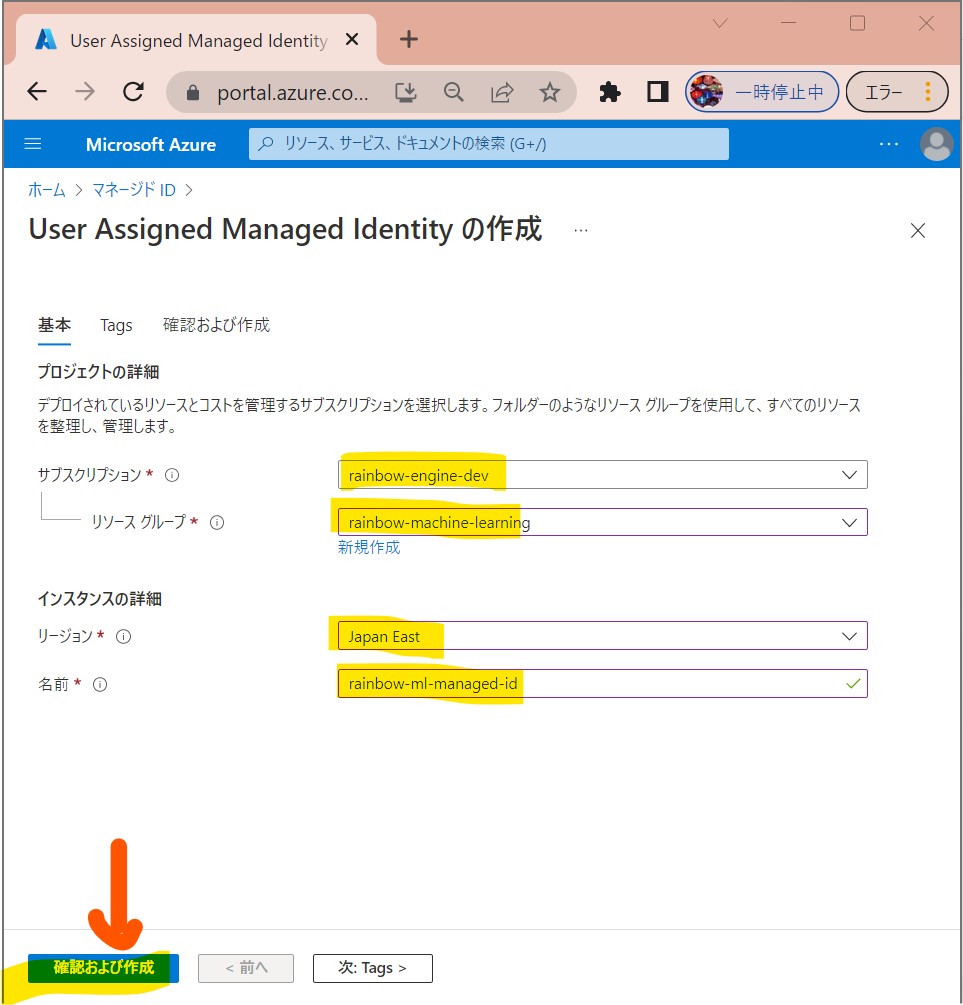Click the エラー browser menu button
963x1005 pixels.
tap(897, 92)
